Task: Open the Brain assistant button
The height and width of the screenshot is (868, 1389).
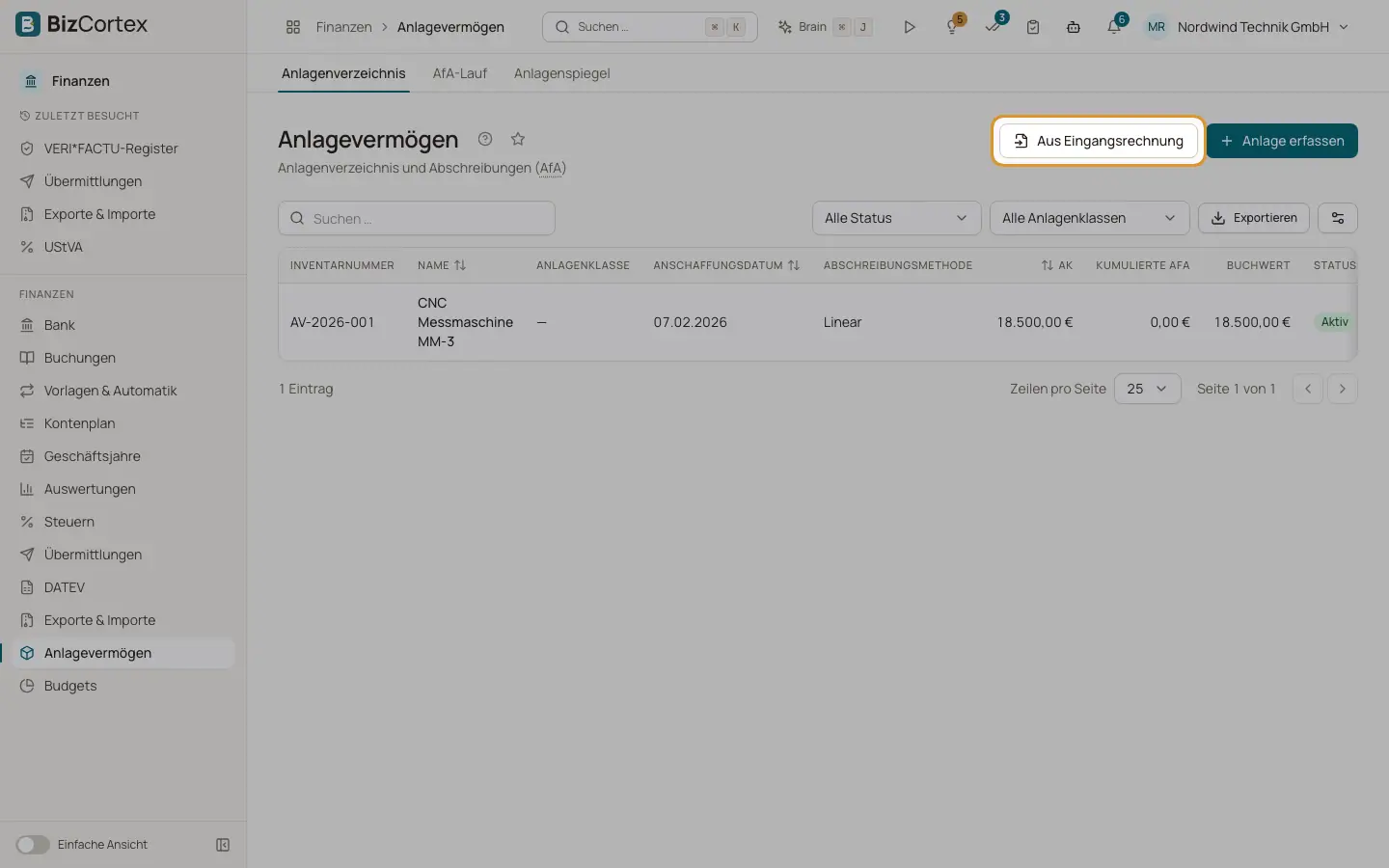Action: point(826,27)
